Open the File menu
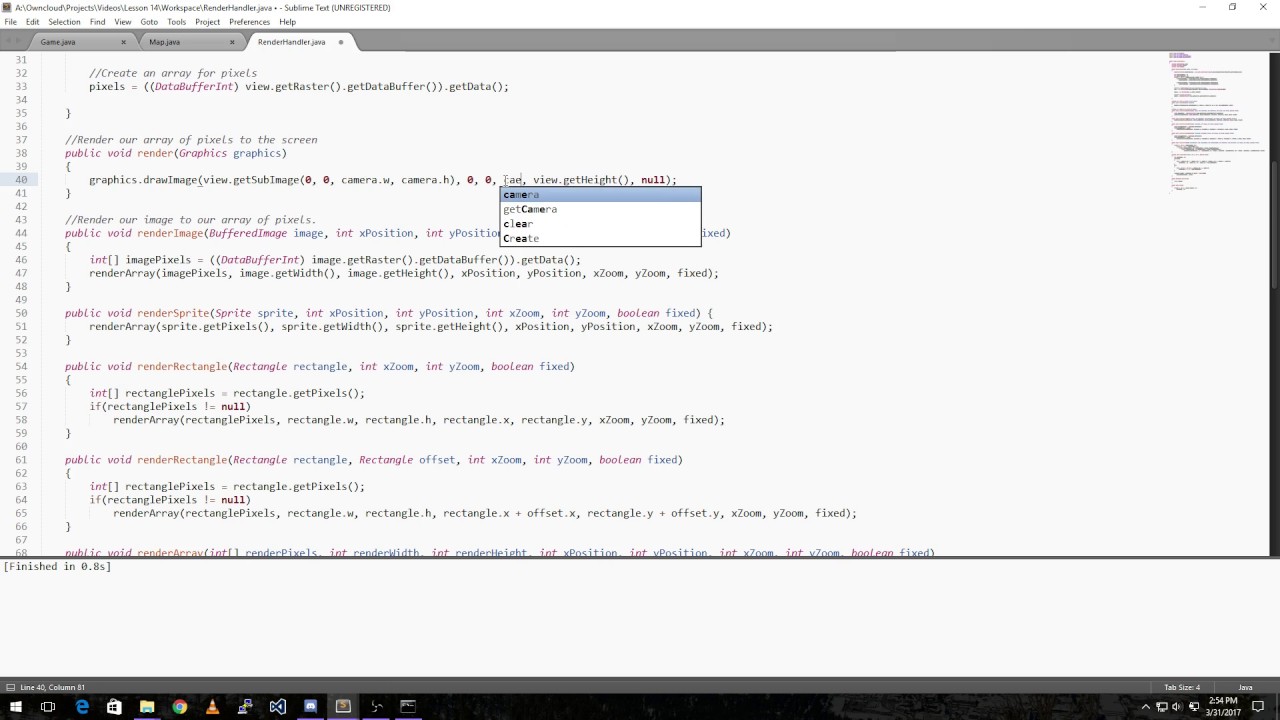Screen dimensions: 1280x720 pyautogui.click(x=10, y=22)
